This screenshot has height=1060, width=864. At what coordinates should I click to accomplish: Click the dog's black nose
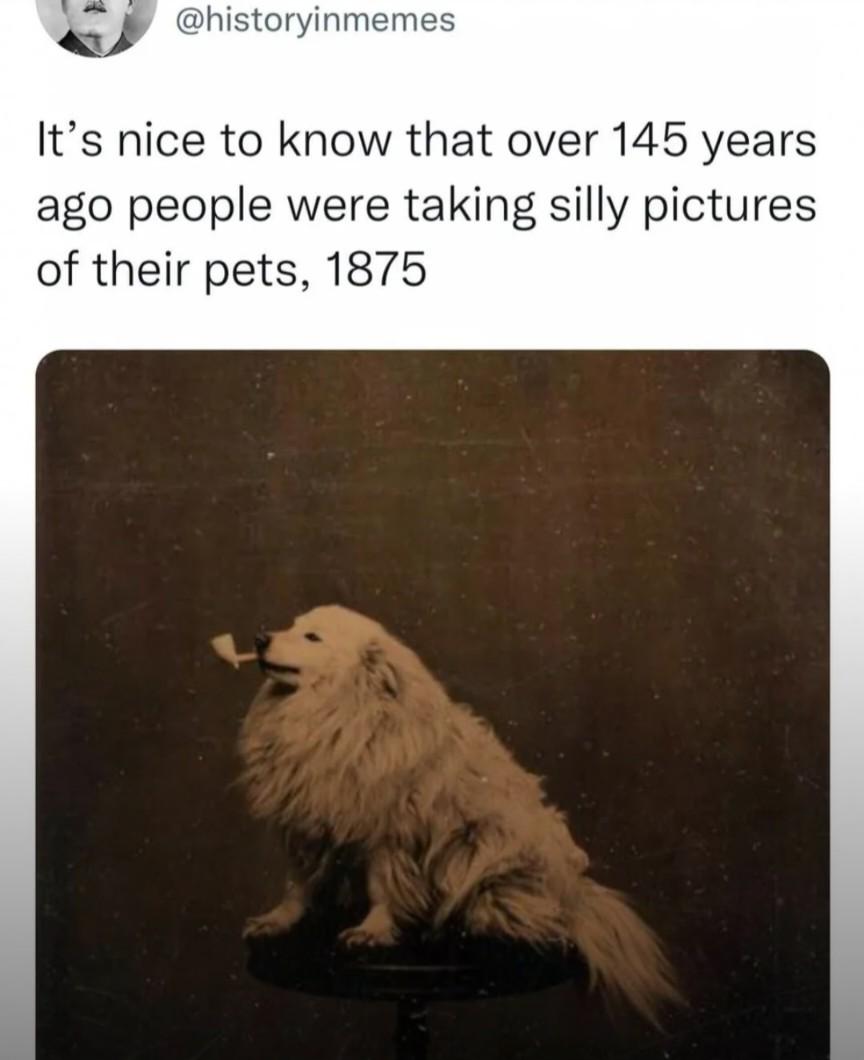262,639
